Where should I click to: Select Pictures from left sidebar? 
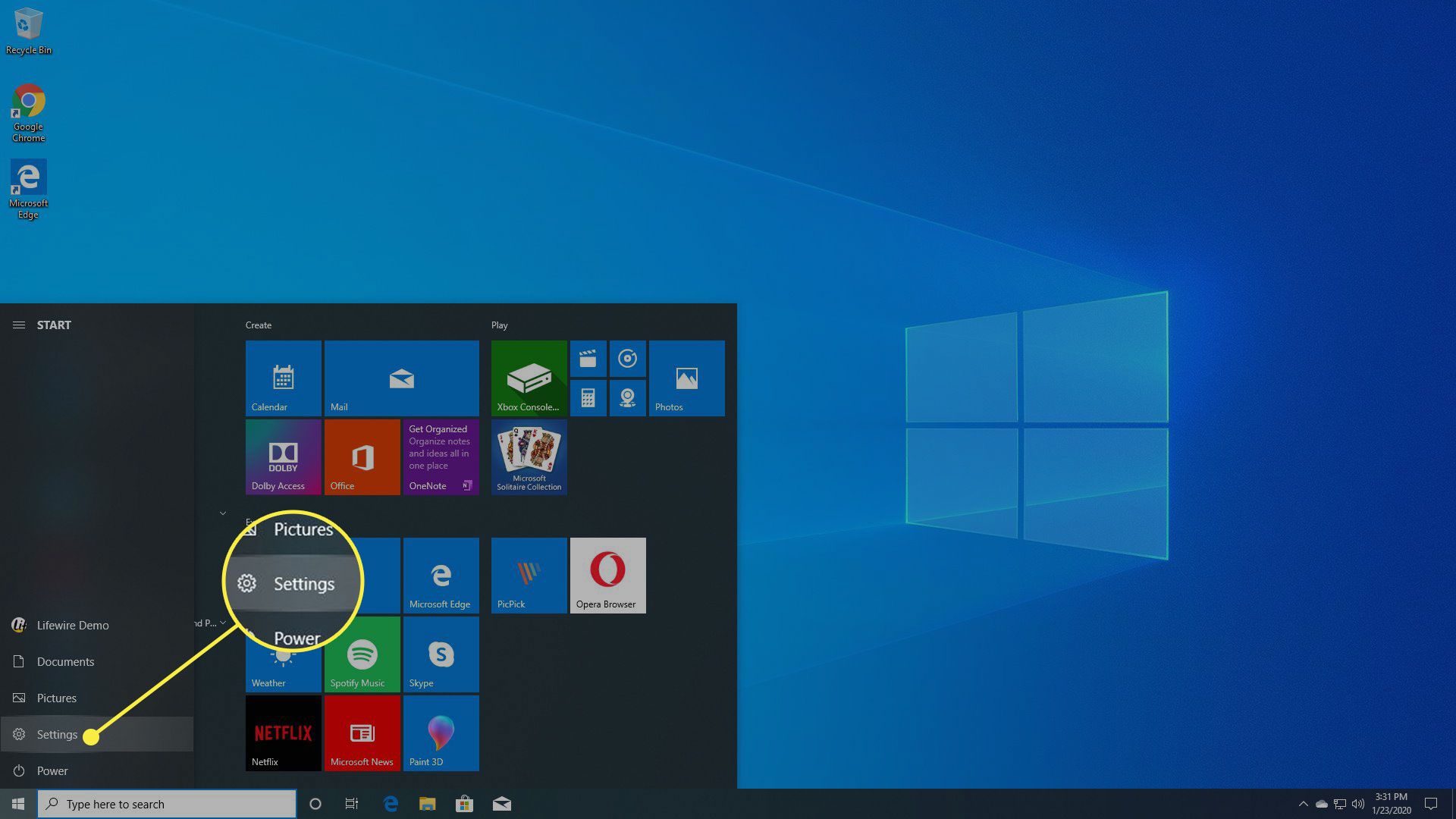pyautogui.click(x=56, y=697)
